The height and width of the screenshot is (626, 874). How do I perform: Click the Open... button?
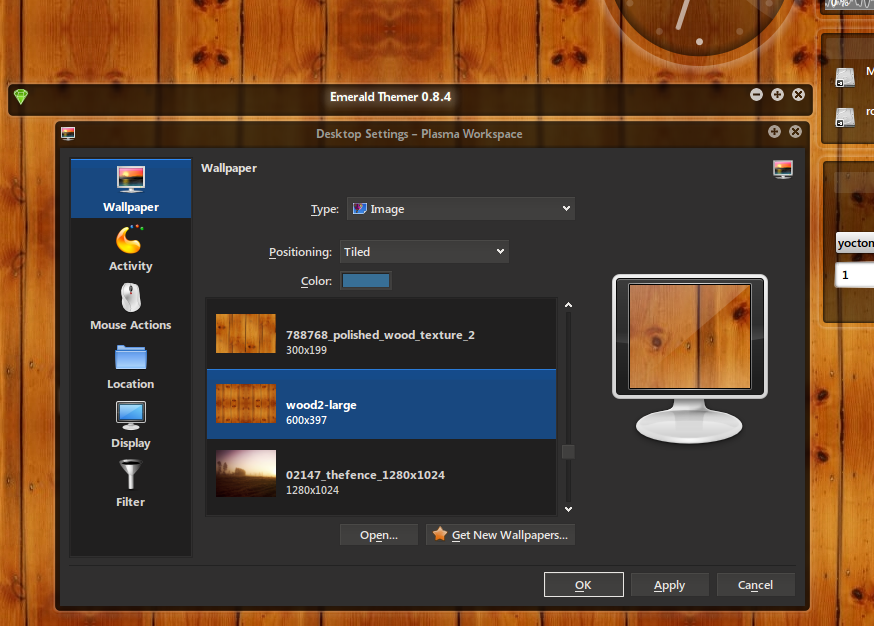[x=378, y=535]
